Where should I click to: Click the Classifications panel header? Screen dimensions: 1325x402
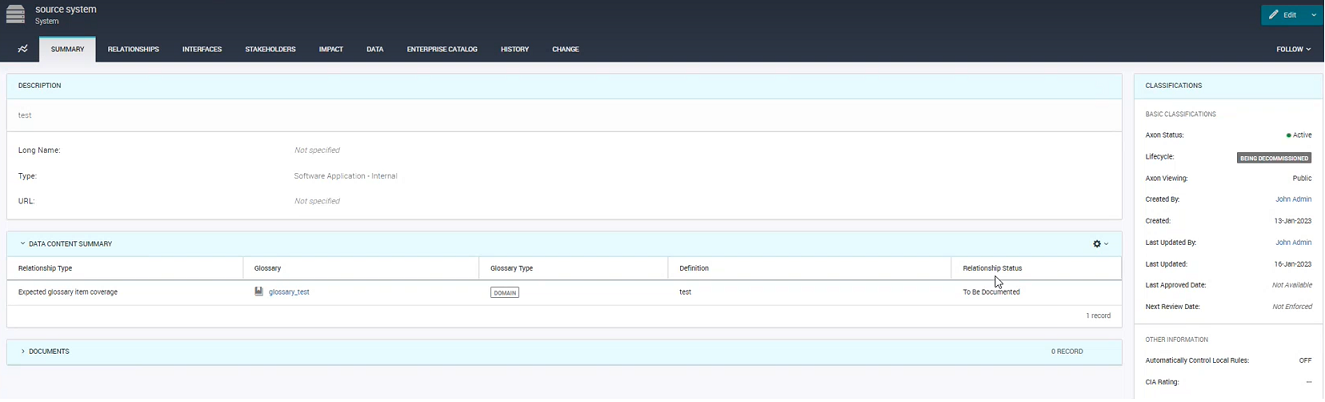click(1228, 85)
